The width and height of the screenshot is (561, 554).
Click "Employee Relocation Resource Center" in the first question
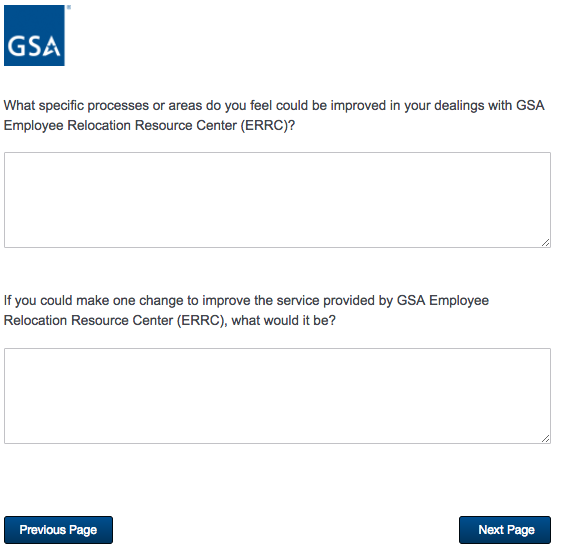click(x=120, y=126)
